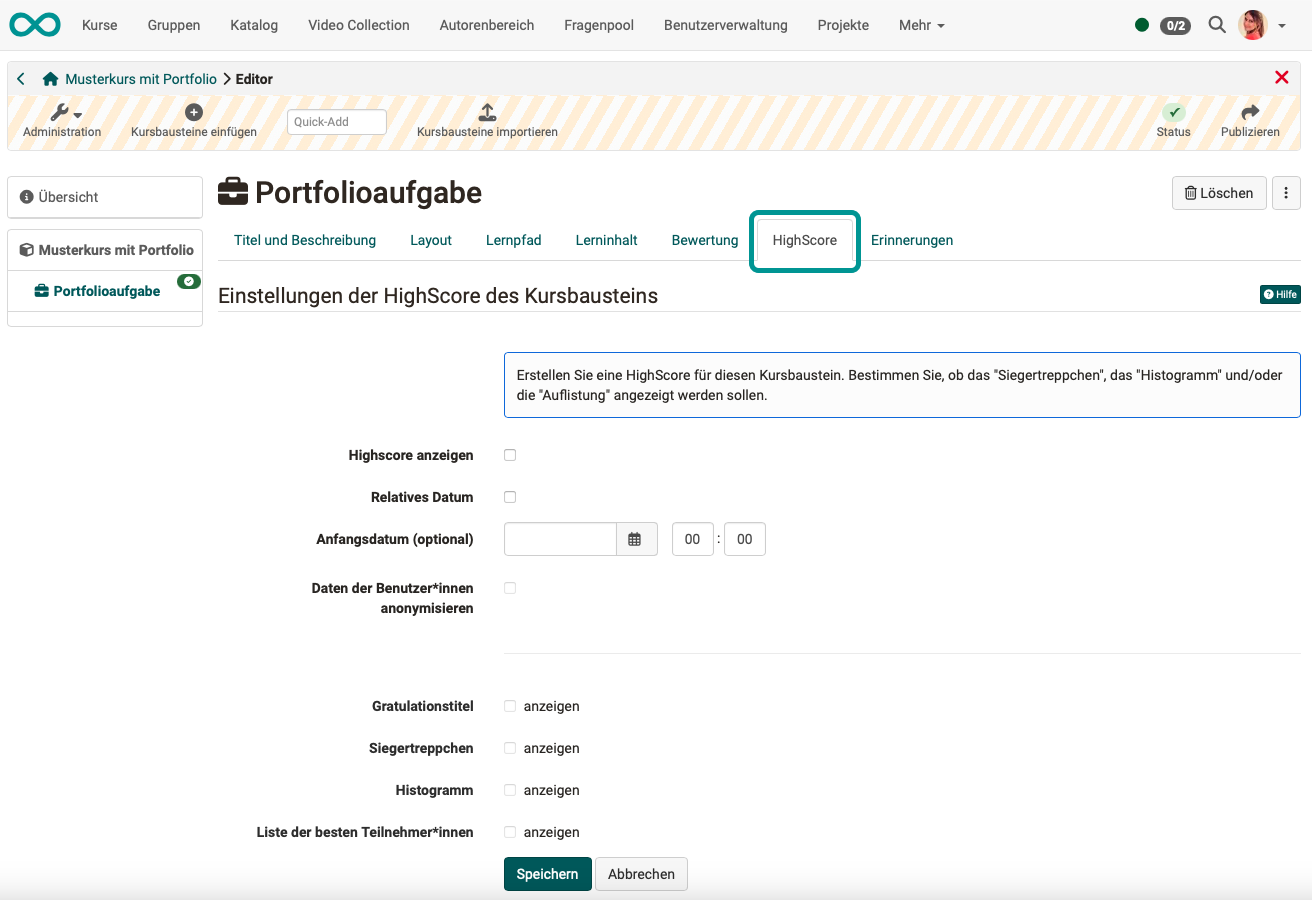Image resolution: width=1312 pixels, height=900 pixels.
Task: Open the Mehr dropdown in the navigation
Action: [x=920, y=25]
